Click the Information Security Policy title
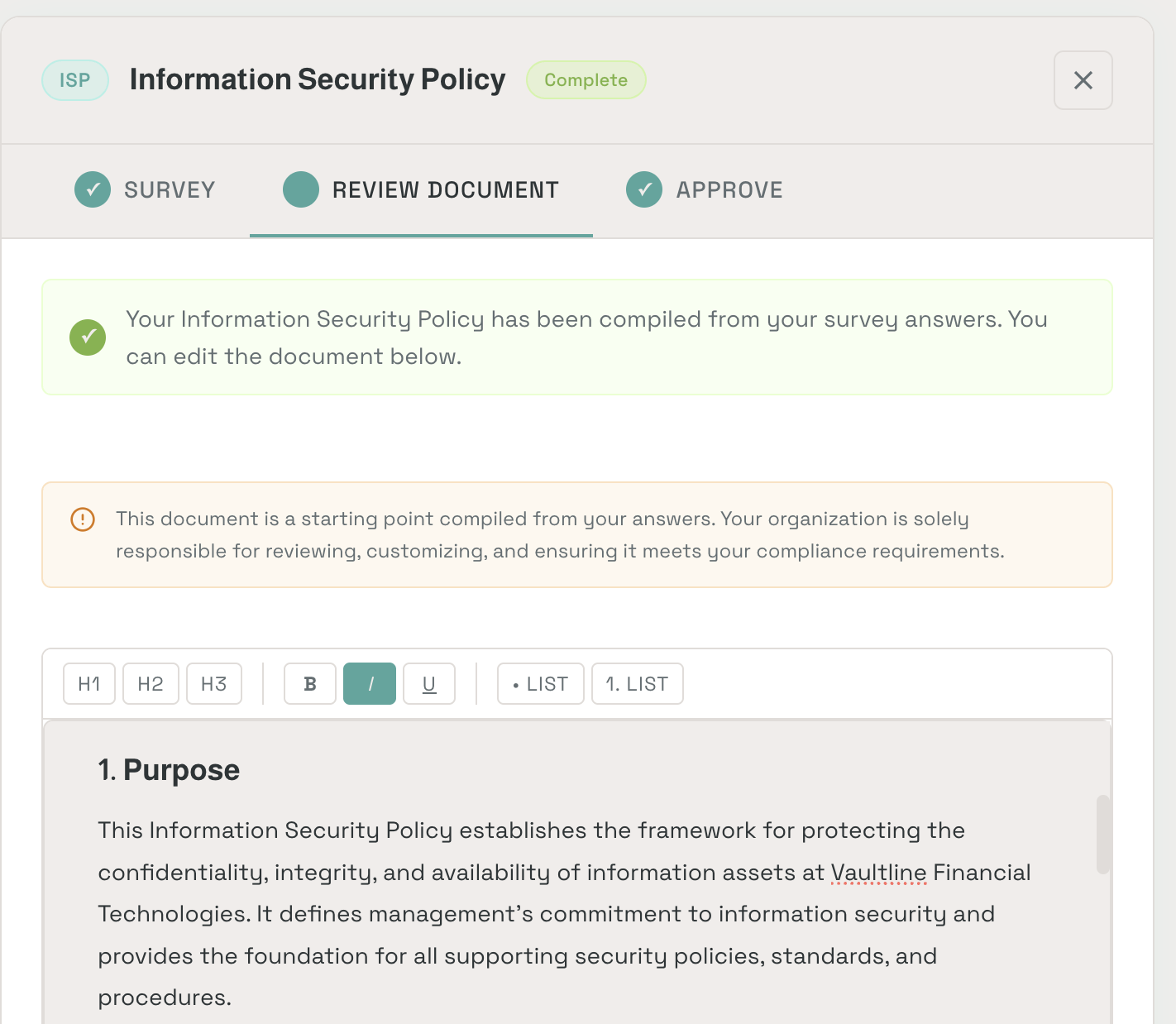Screen dimensions: 1176x1024 point(318,79)
